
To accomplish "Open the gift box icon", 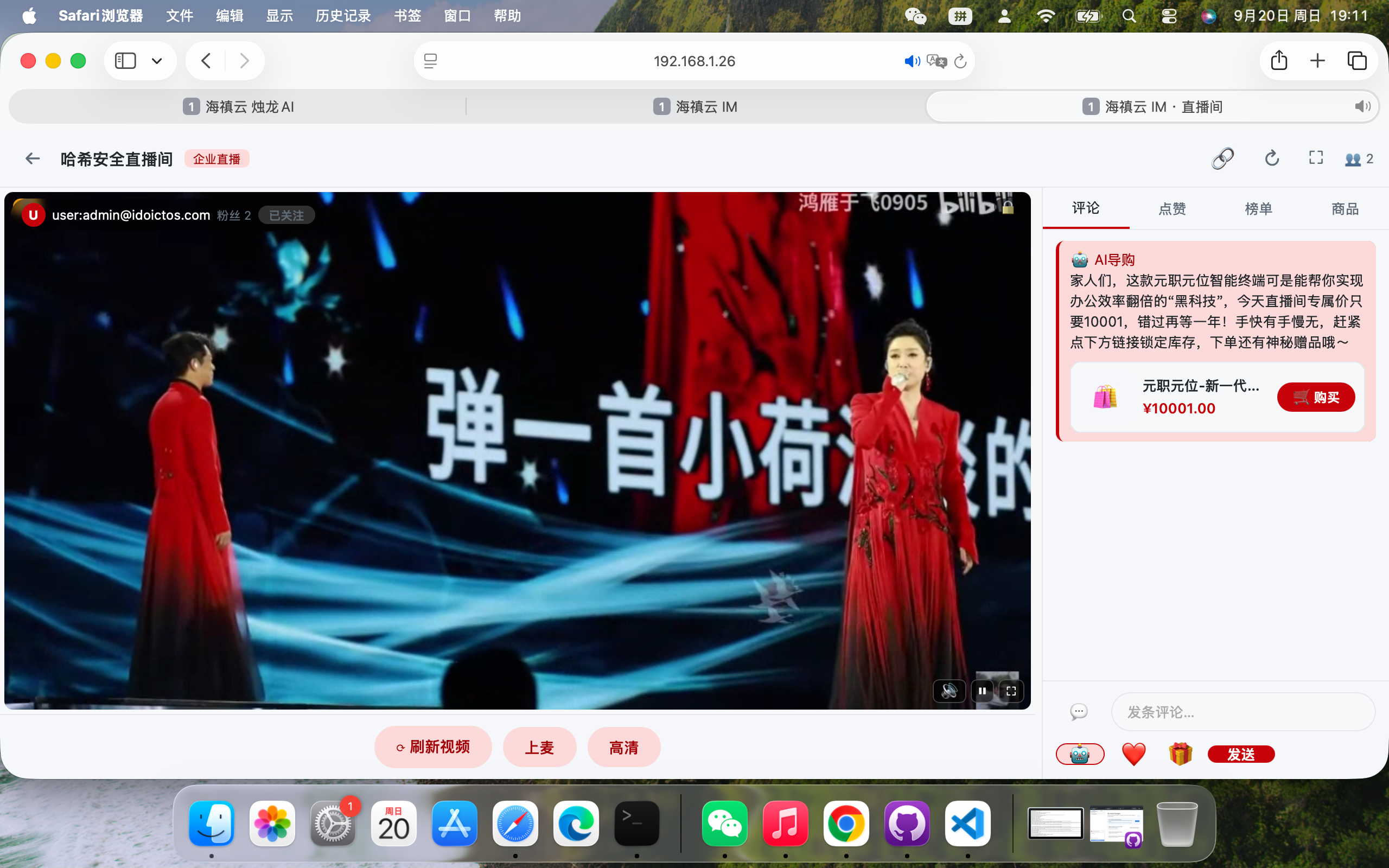I will pyautogui.click(x=1180, y=754).
